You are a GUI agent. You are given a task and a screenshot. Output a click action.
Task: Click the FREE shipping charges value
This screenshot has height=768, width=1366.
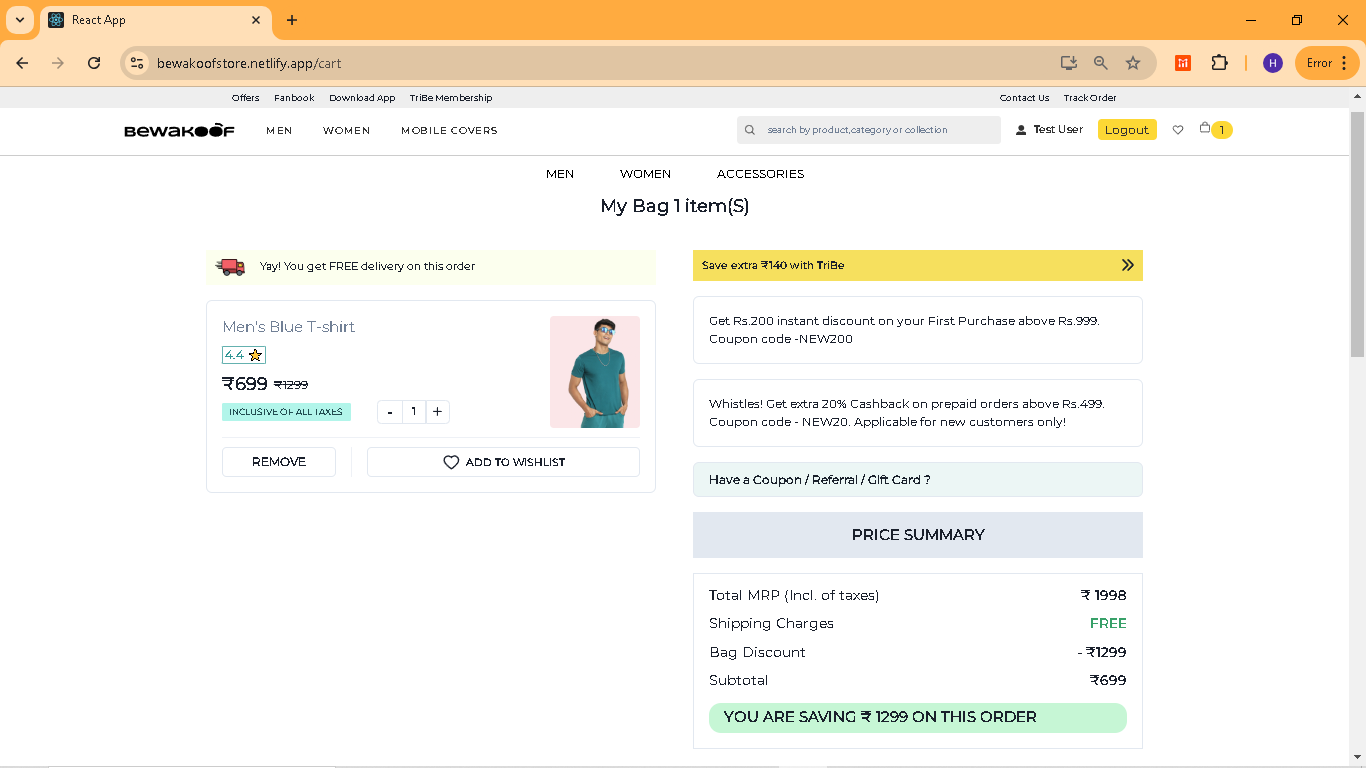[x=1108, y=623]
